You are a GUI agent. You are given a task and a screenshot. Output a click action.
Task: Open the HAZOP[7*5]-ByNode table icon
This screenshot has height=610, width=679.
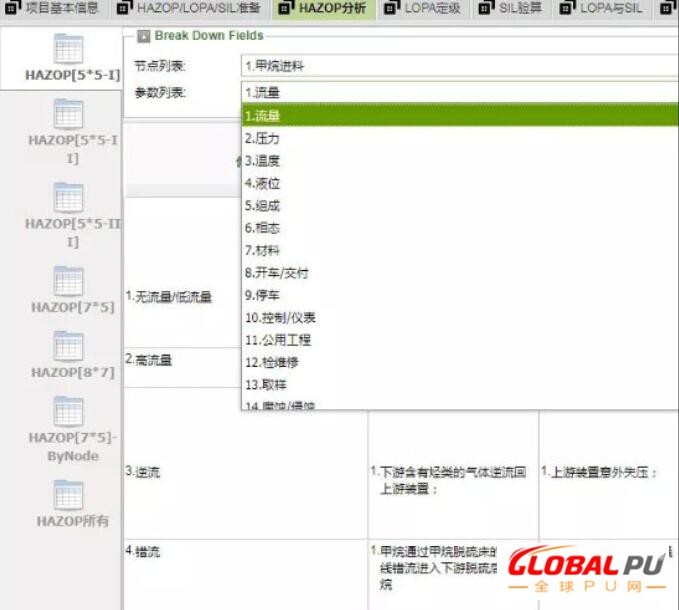tap(68, 412)
